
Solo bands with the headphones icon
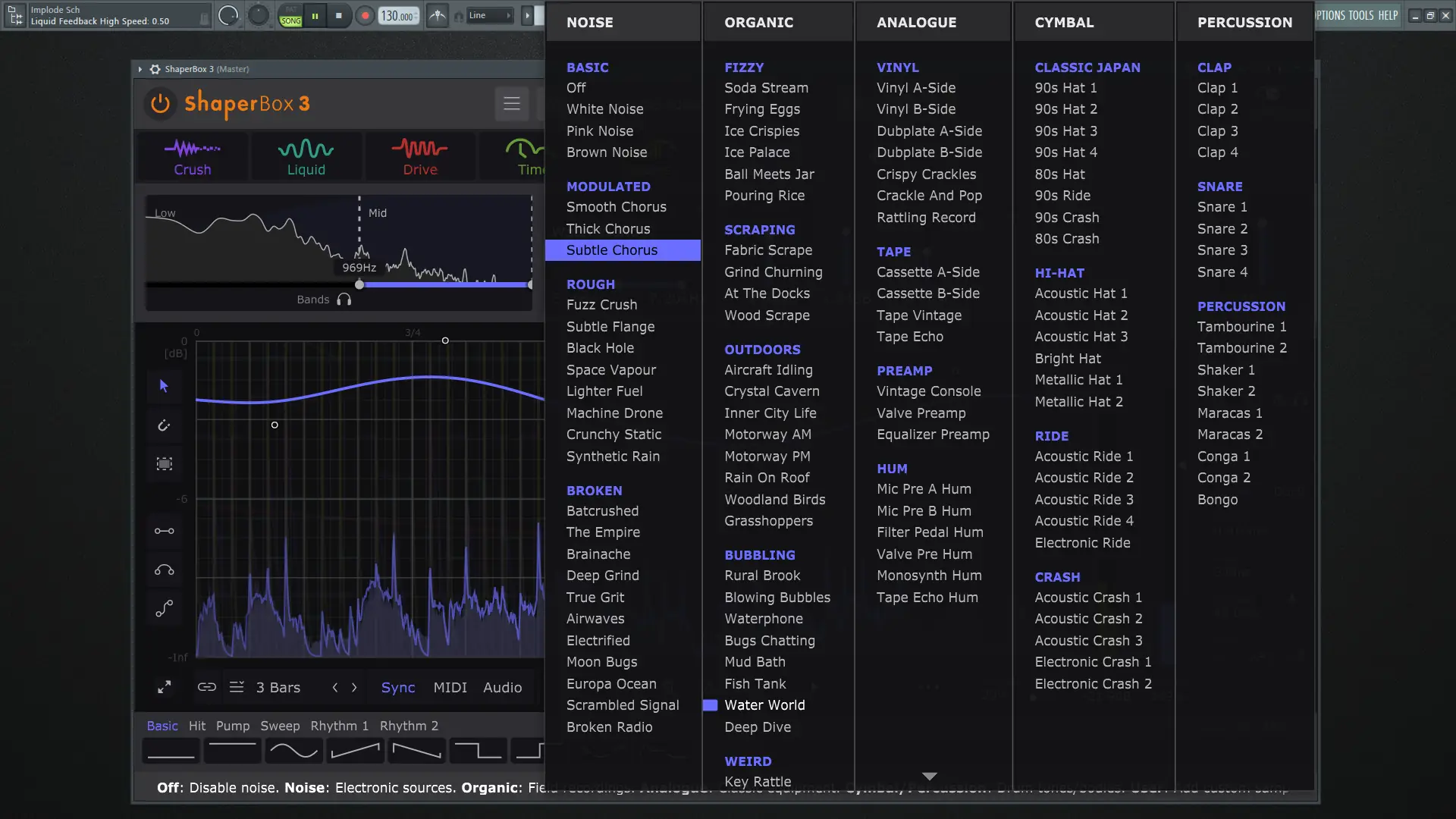(344, 300)
